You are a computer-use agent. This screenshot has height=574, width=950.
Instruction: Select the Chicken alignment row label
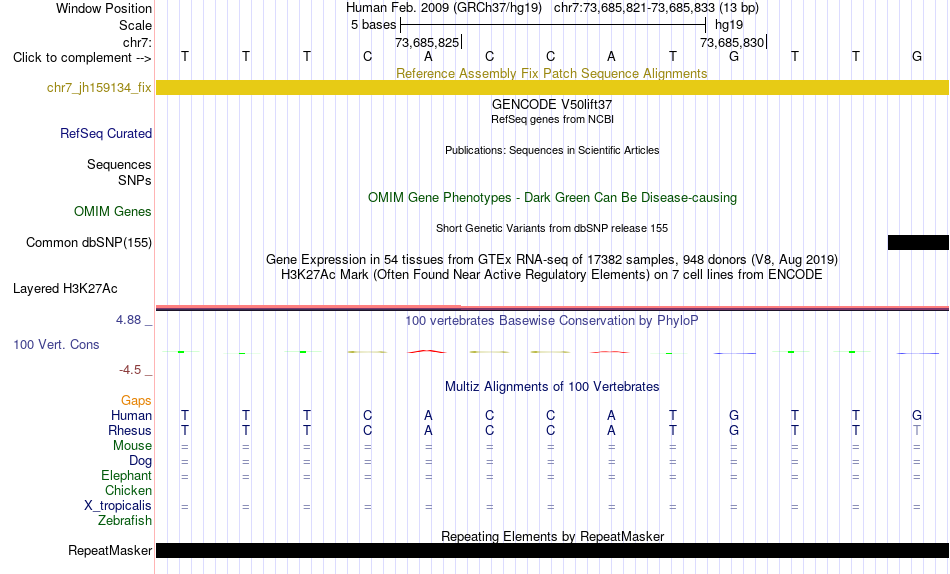pos(128,490)
